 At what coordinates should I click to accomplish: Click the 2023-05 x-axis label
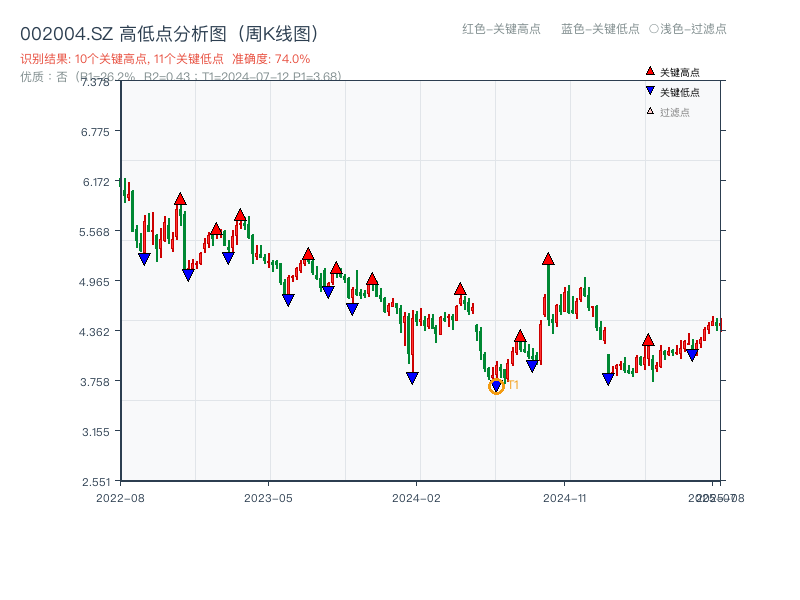[268, 497]
